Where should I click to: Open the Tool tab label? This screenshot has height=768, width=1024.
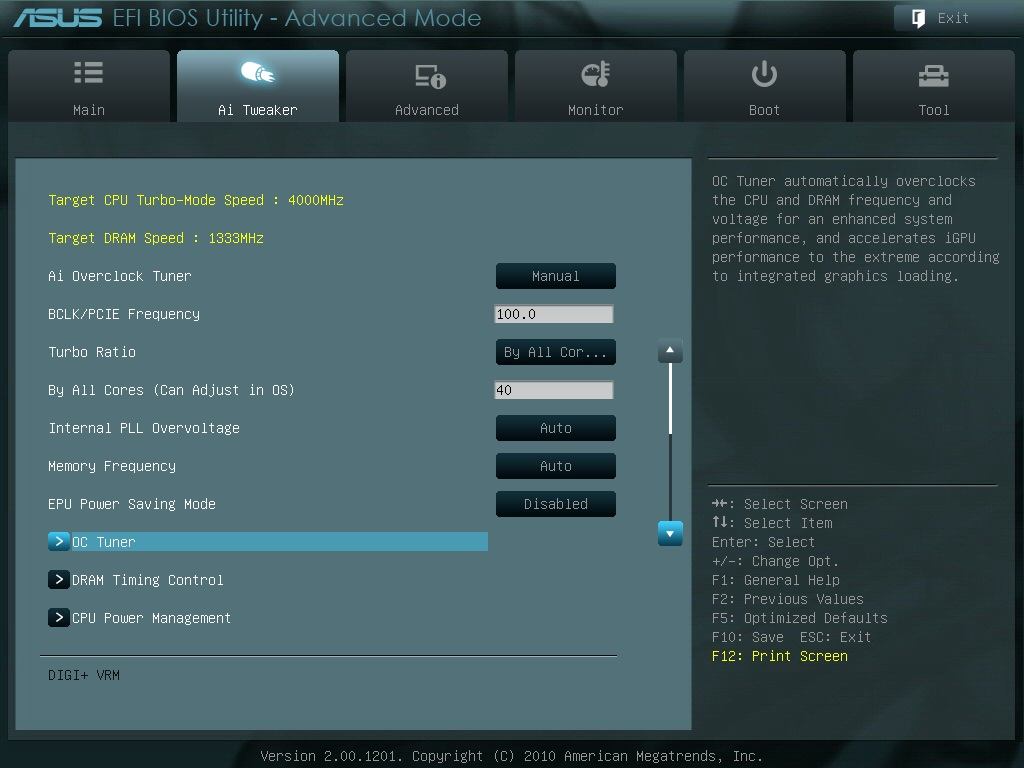coord(934,110)
